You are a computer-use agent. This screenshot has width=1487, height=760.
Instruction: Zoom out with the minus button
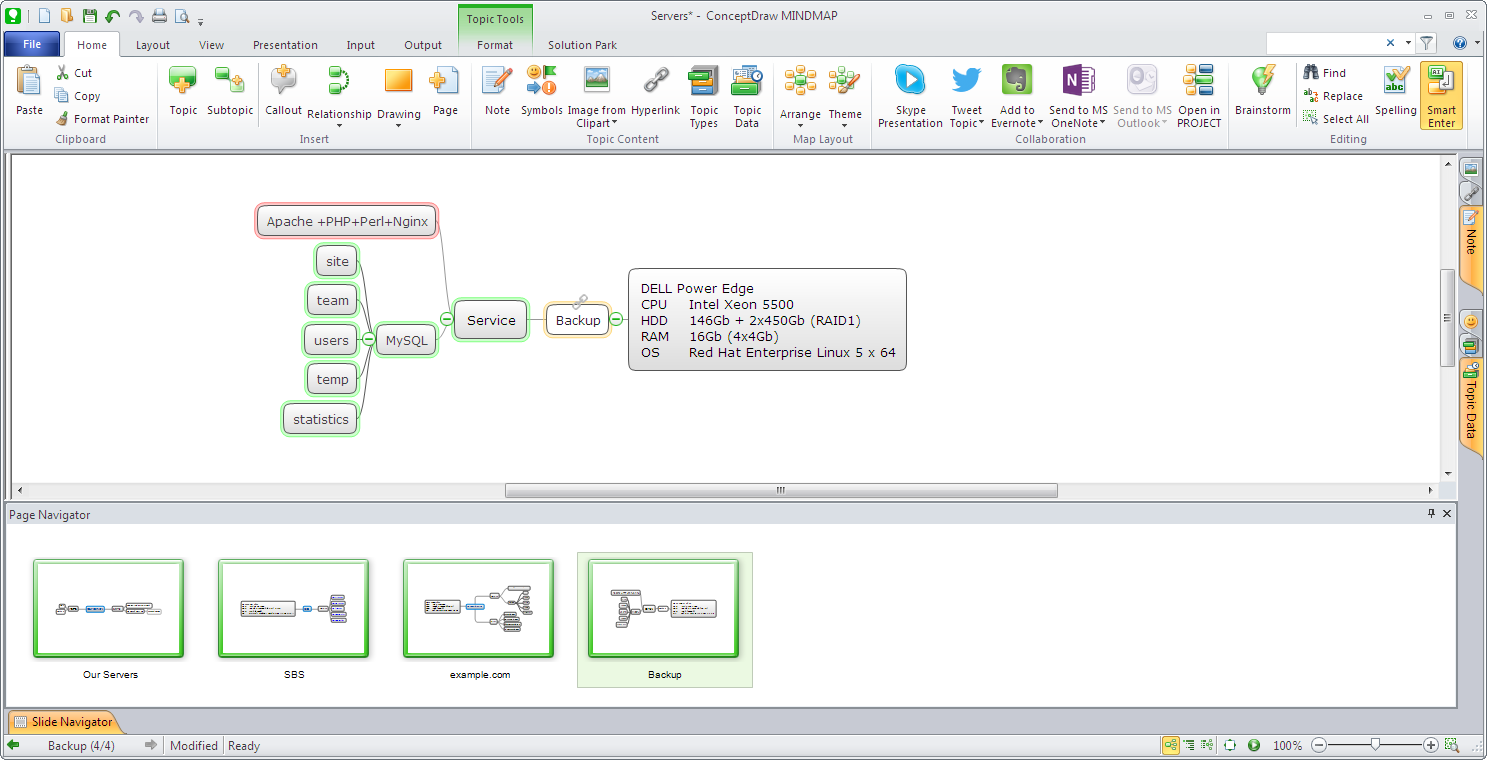click(x=1319, y=745)
